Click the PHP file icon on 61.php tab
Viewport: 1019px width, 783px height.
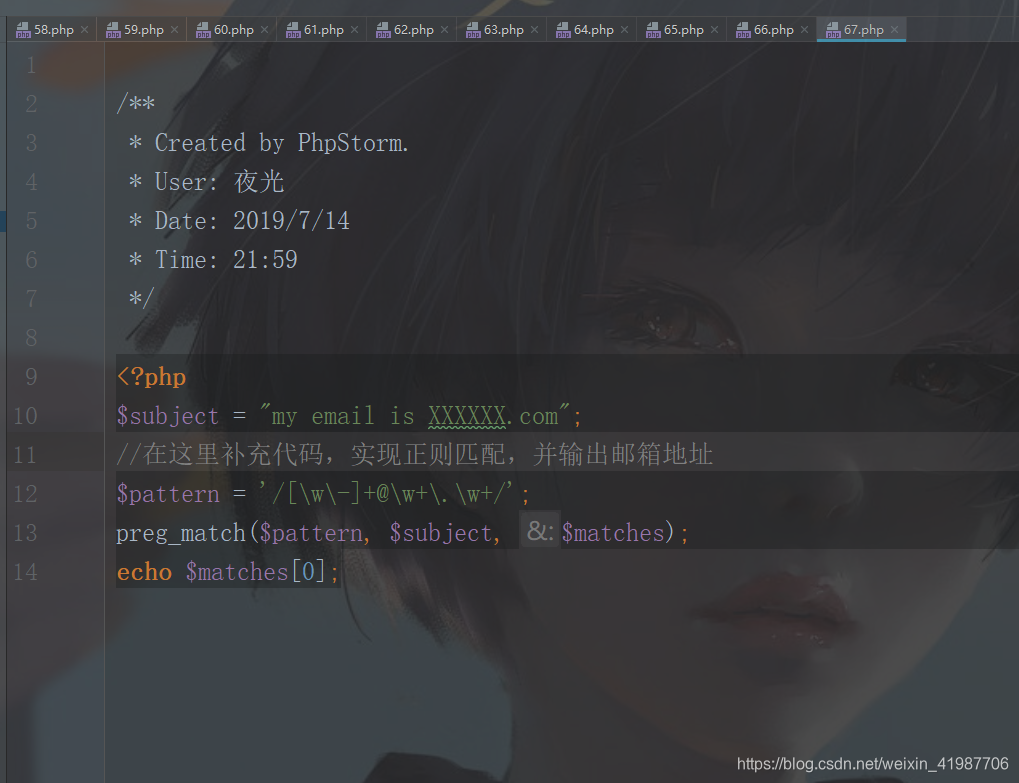point(293,30)
